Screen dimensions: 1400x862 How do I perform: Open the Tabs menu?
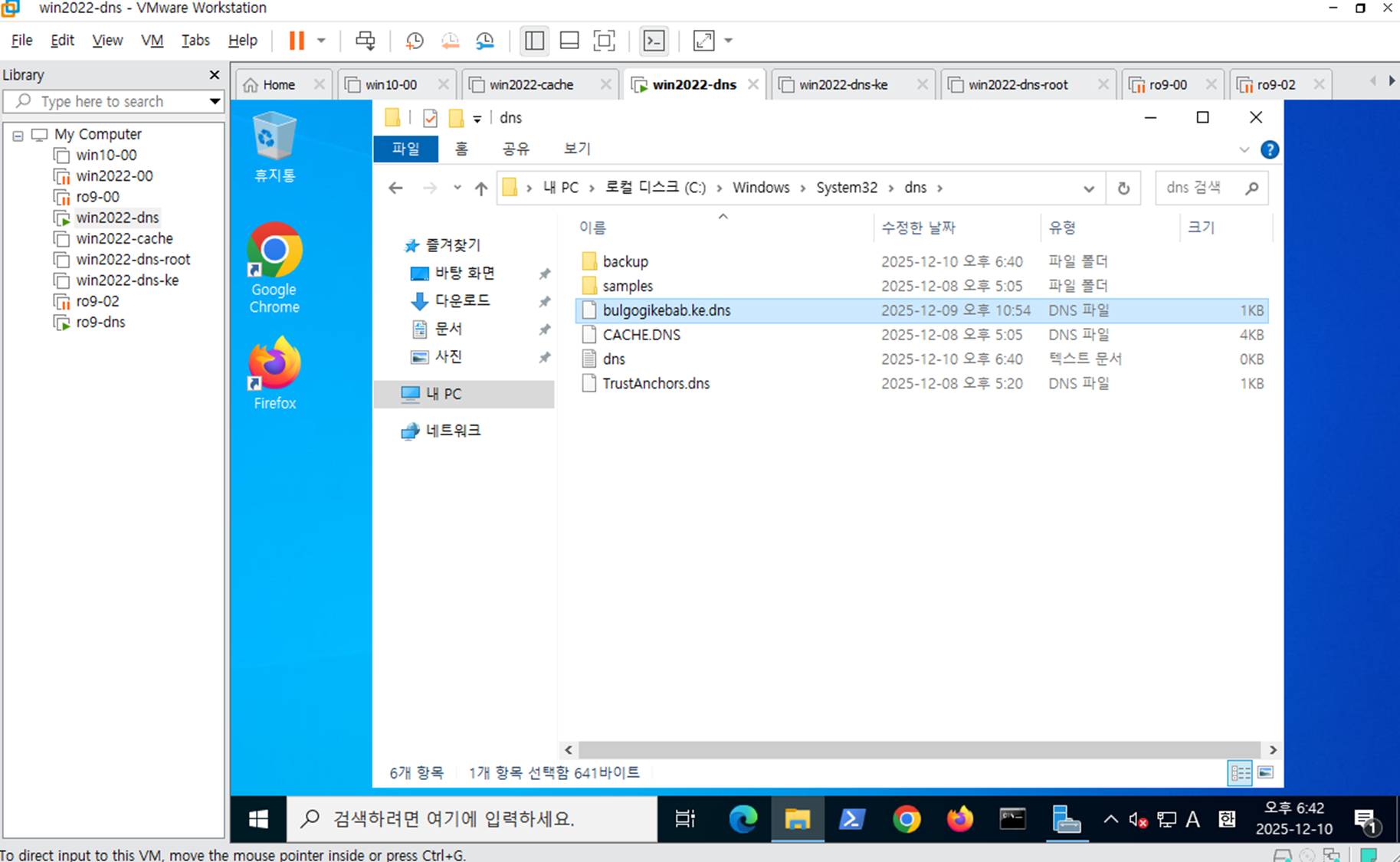[195, 41]
